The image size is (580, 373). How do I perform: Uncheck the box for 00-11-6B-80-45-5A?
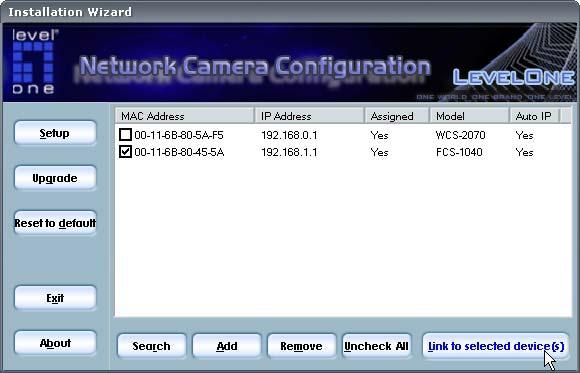click(125, 152)
